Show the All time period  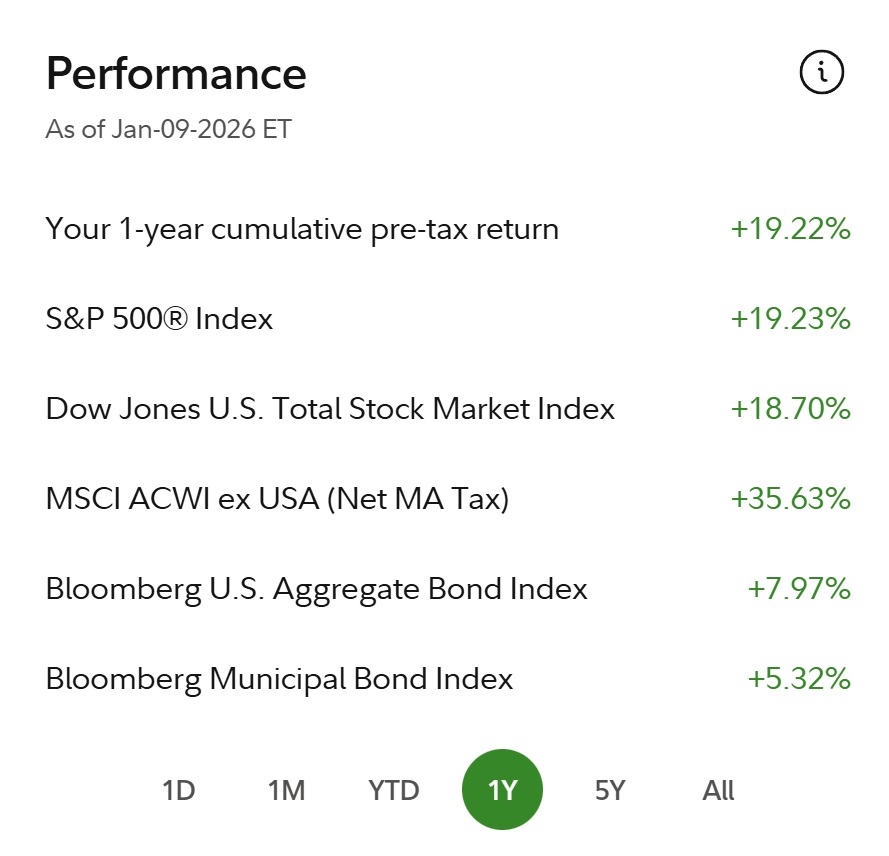point(718,790)
